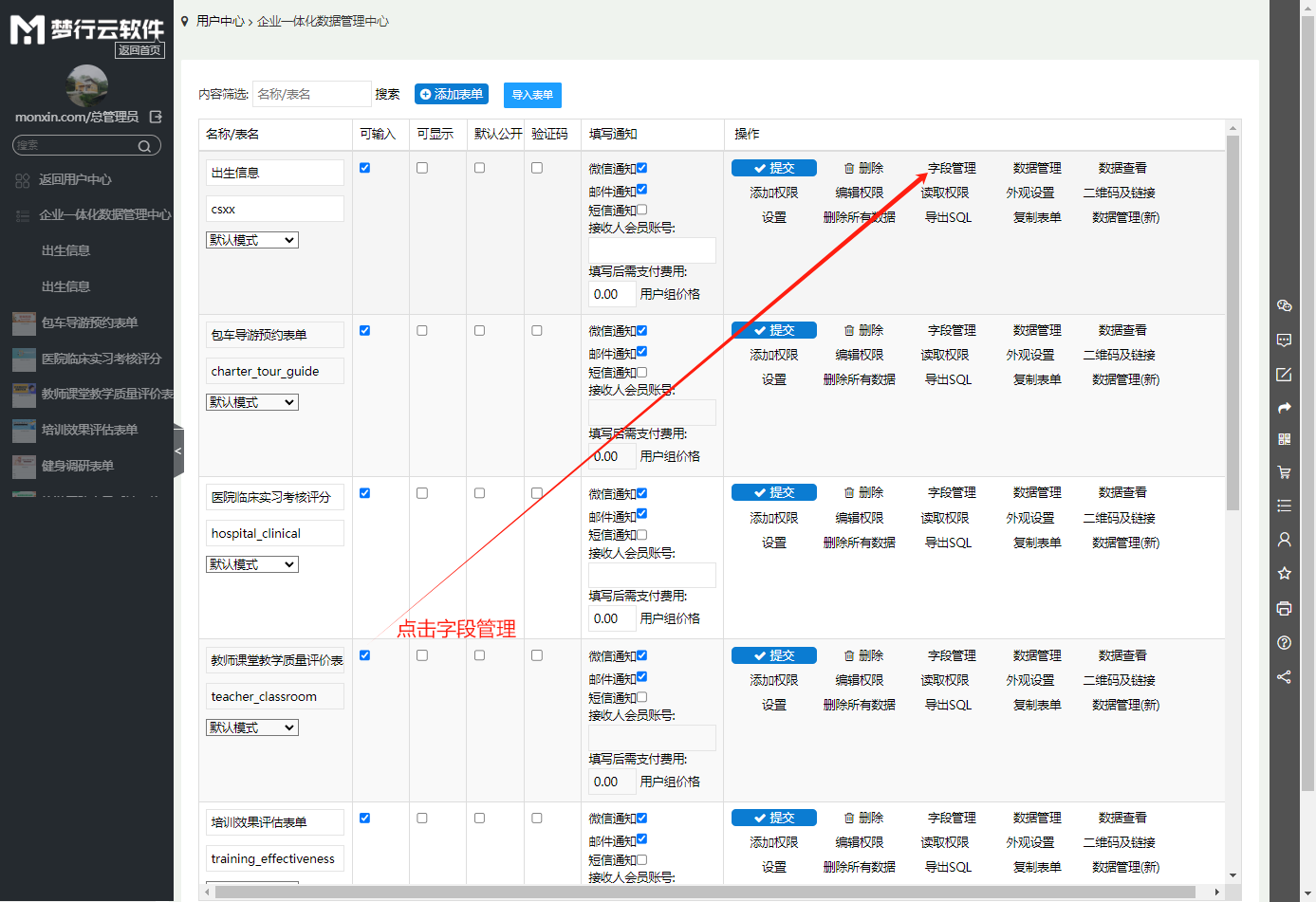Open the message bubble icon in right sidebar
The width and height of the screenshot is (1316, 902).
(x=1284, y=340)
